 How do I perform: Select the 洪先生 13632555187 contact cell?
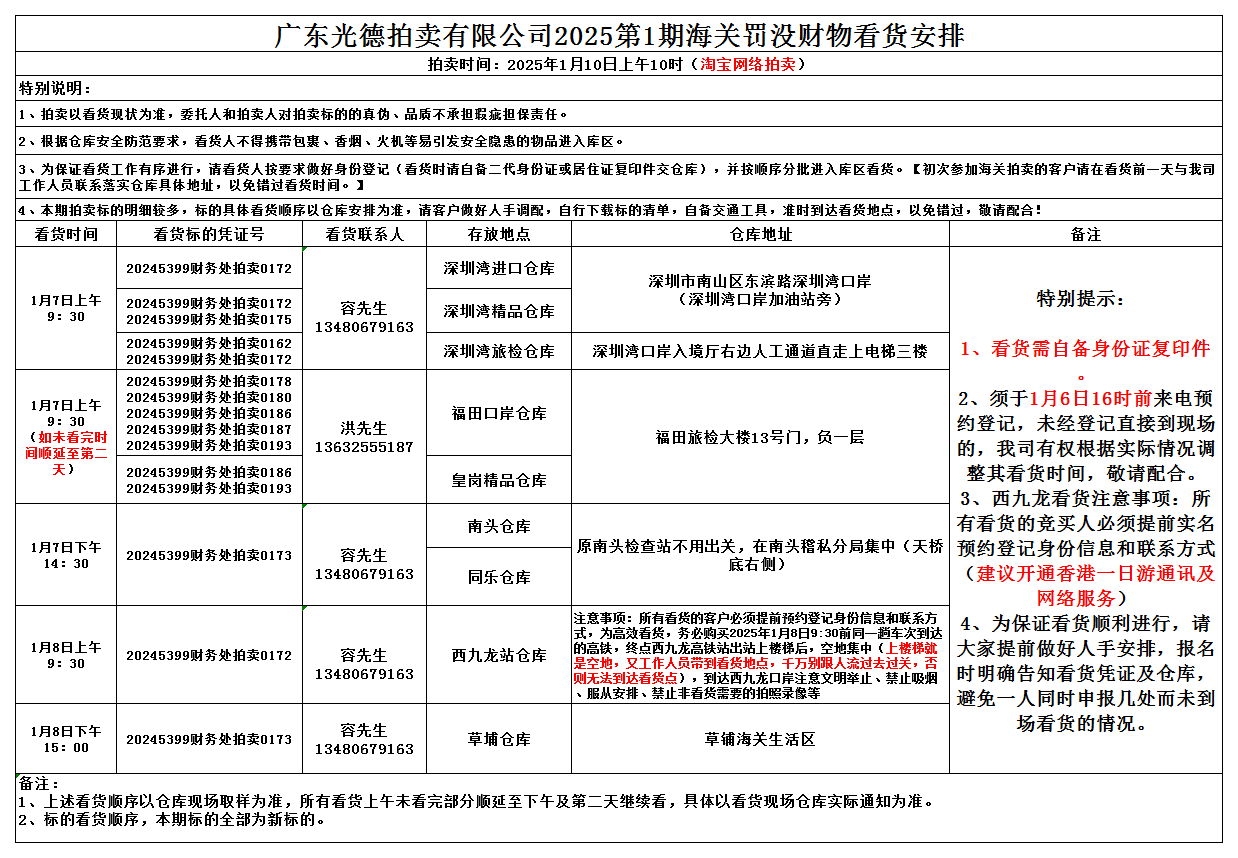click(364, 436)
